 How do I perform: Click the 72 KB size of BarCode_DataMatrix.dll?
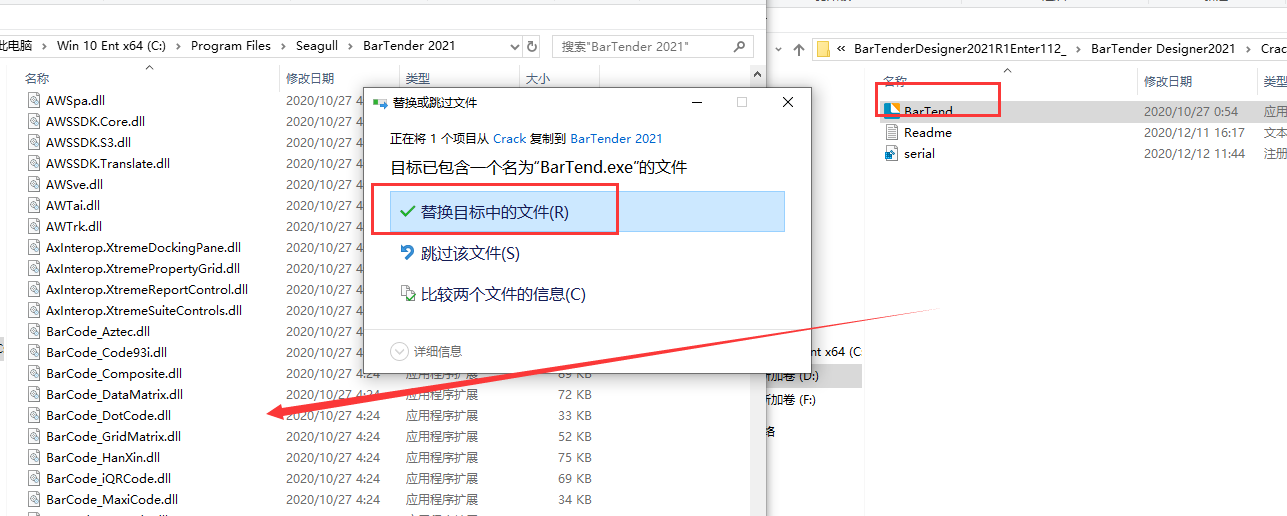[575, 394]
